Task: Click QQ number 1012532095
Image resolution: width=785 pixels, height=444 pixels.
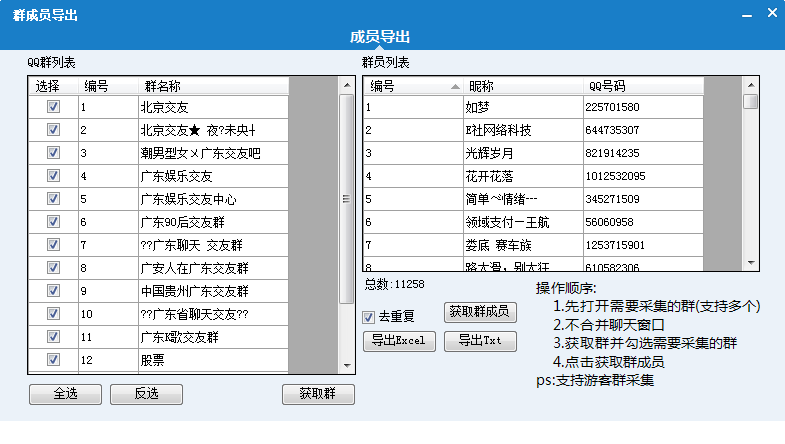Action: coord(615,176)
